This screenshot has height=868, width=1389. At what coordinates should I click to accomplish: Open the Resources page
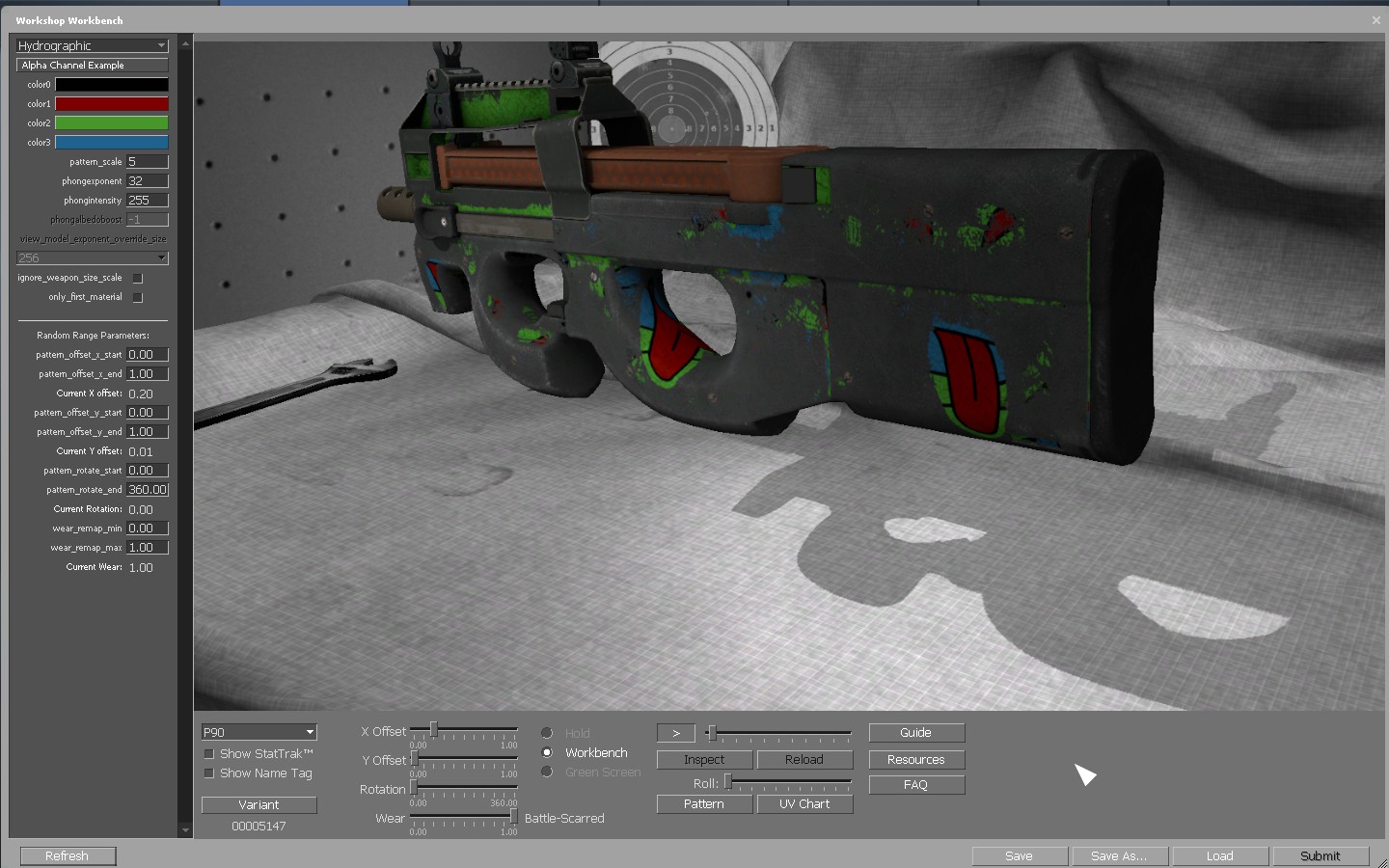916,760
